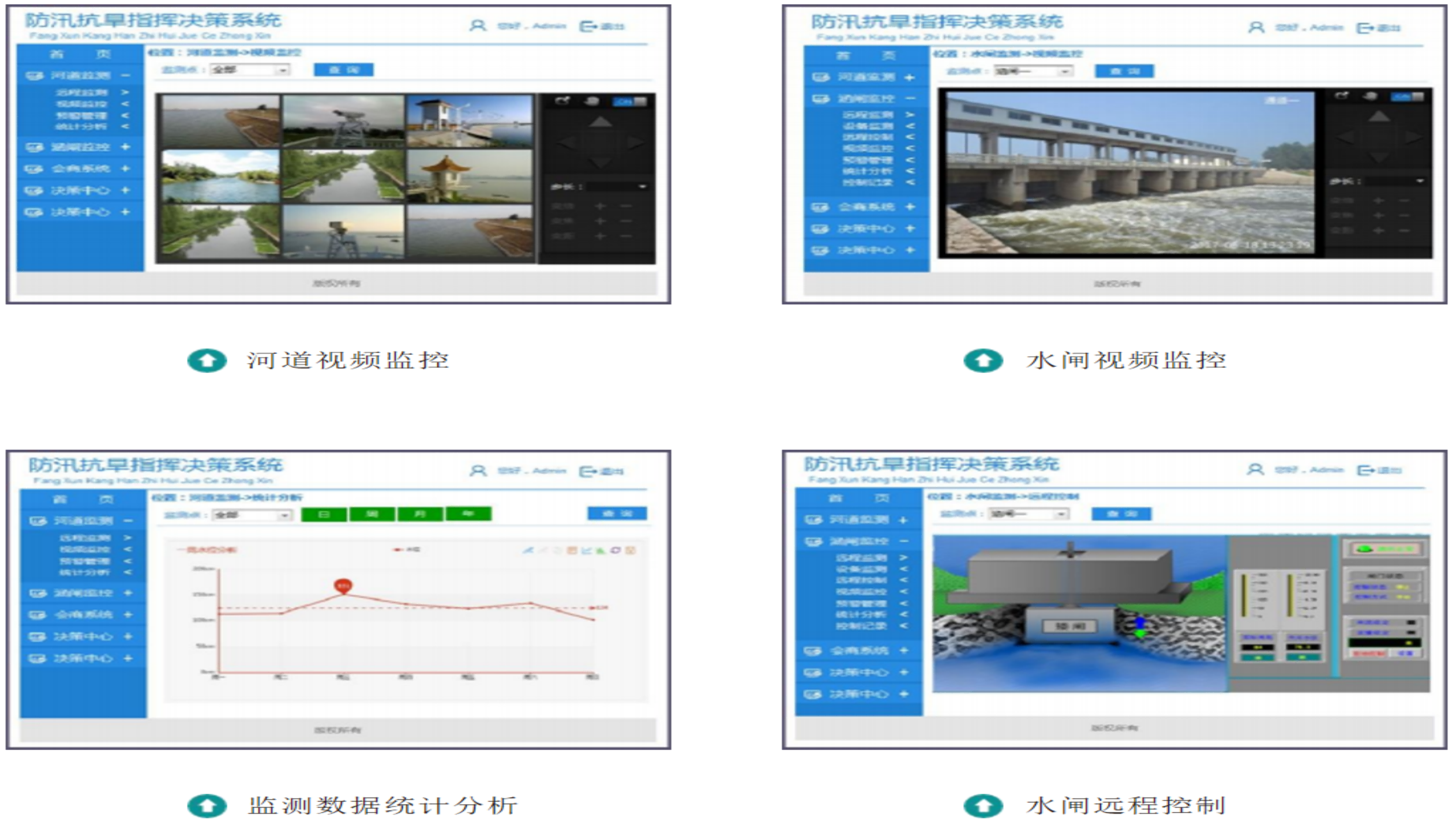Click the chart's restore toolbox icon

point(616,550)
